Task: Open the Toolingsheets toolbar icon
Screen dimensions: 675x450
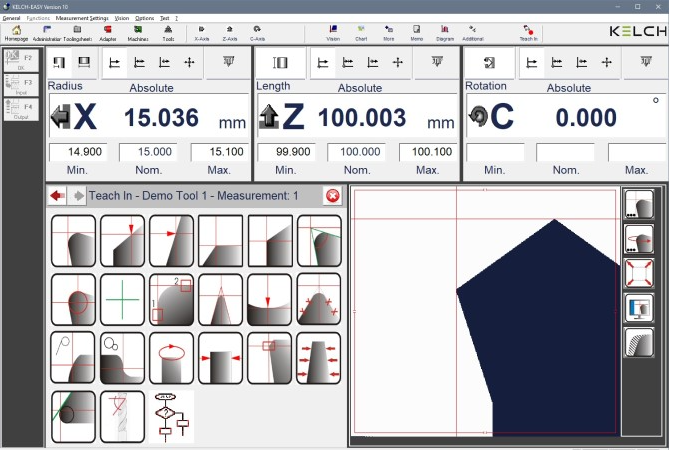Action: [77, 33]
